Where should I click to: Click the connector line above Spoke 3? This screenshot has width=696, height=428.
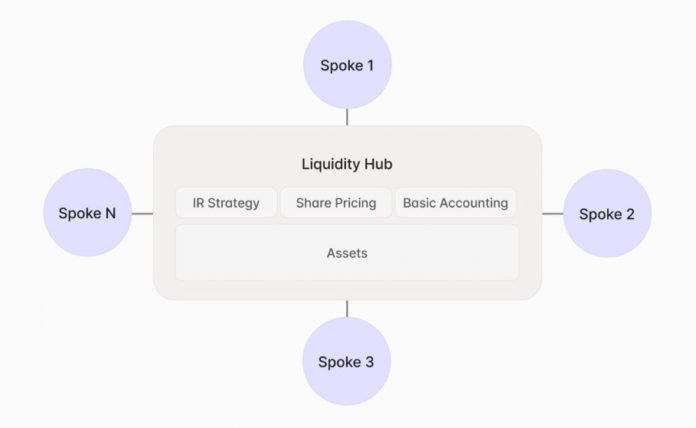[x=347, y=308]
